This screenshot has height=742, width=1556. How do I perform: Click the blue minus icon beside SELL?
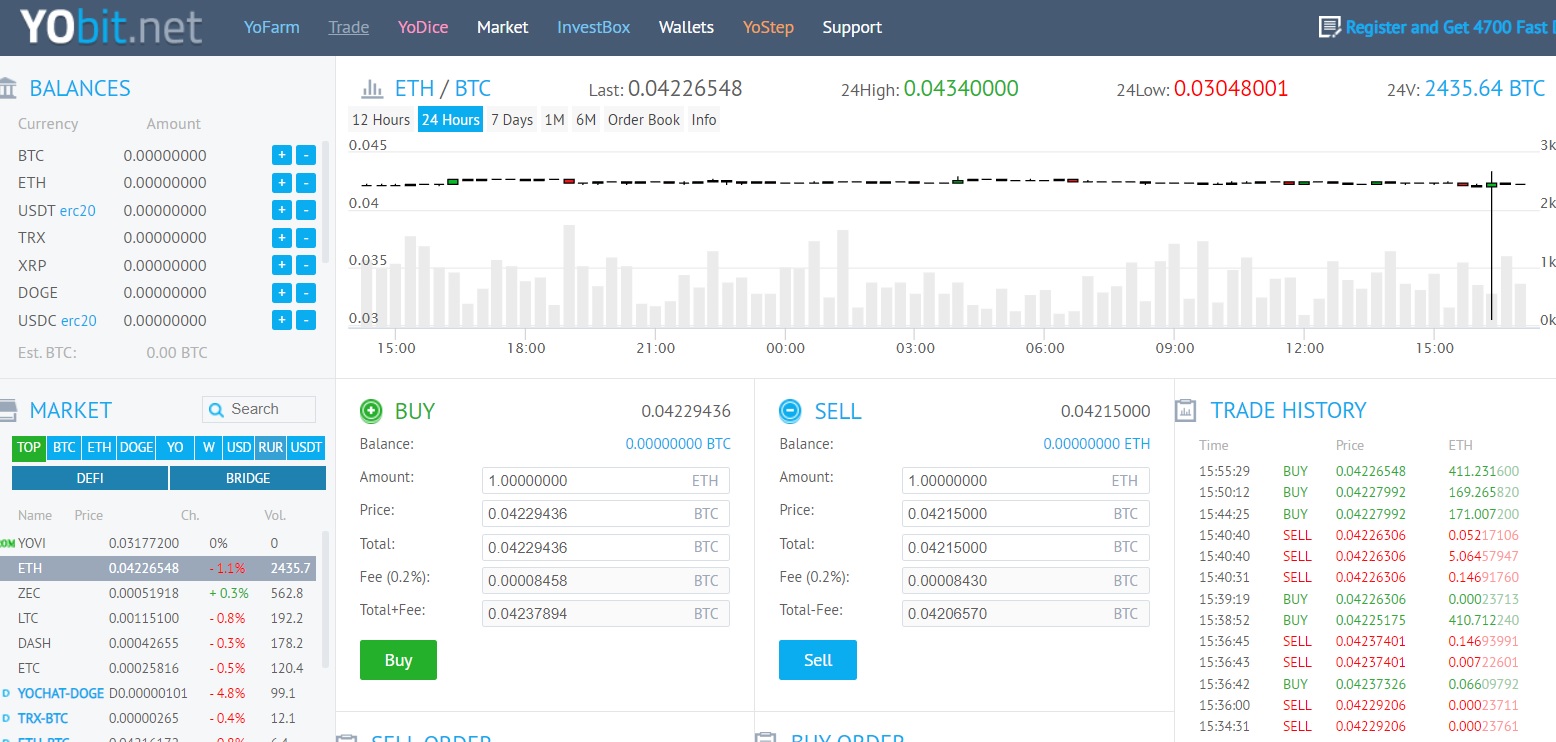point(790,410)
